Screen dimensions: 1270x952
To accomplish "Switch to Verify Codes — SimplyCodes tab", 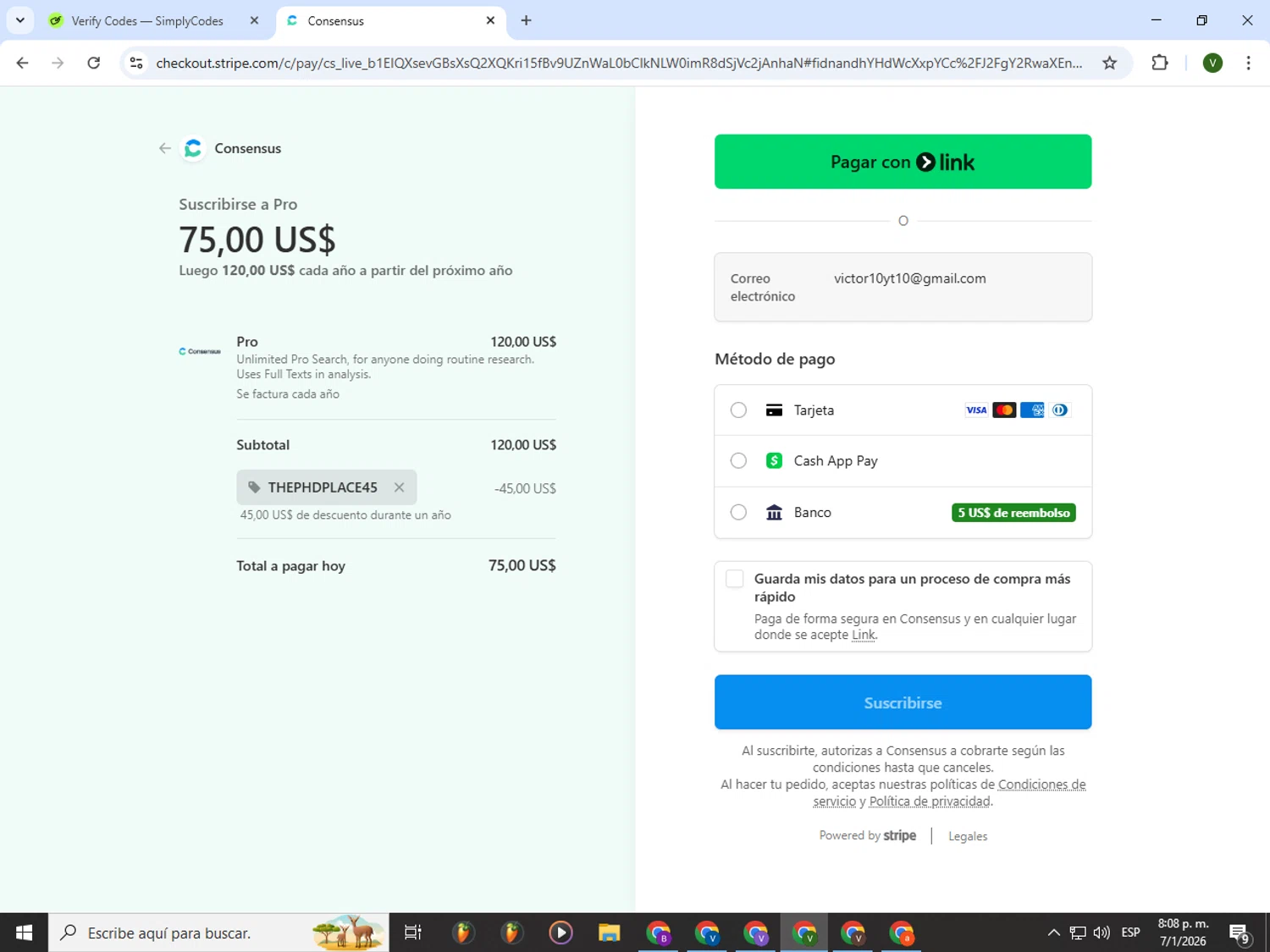I will (x=147, y=21).
